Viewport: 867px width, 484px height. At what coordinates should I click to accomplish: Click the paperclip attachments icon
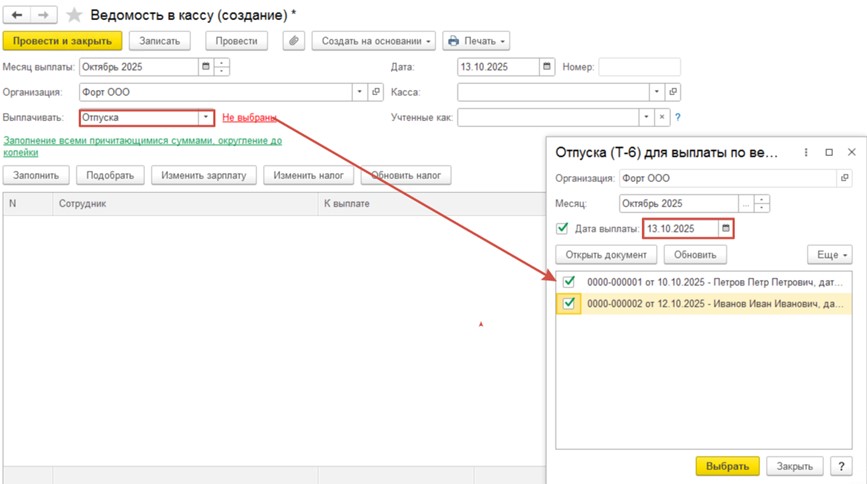coord(294,41)
